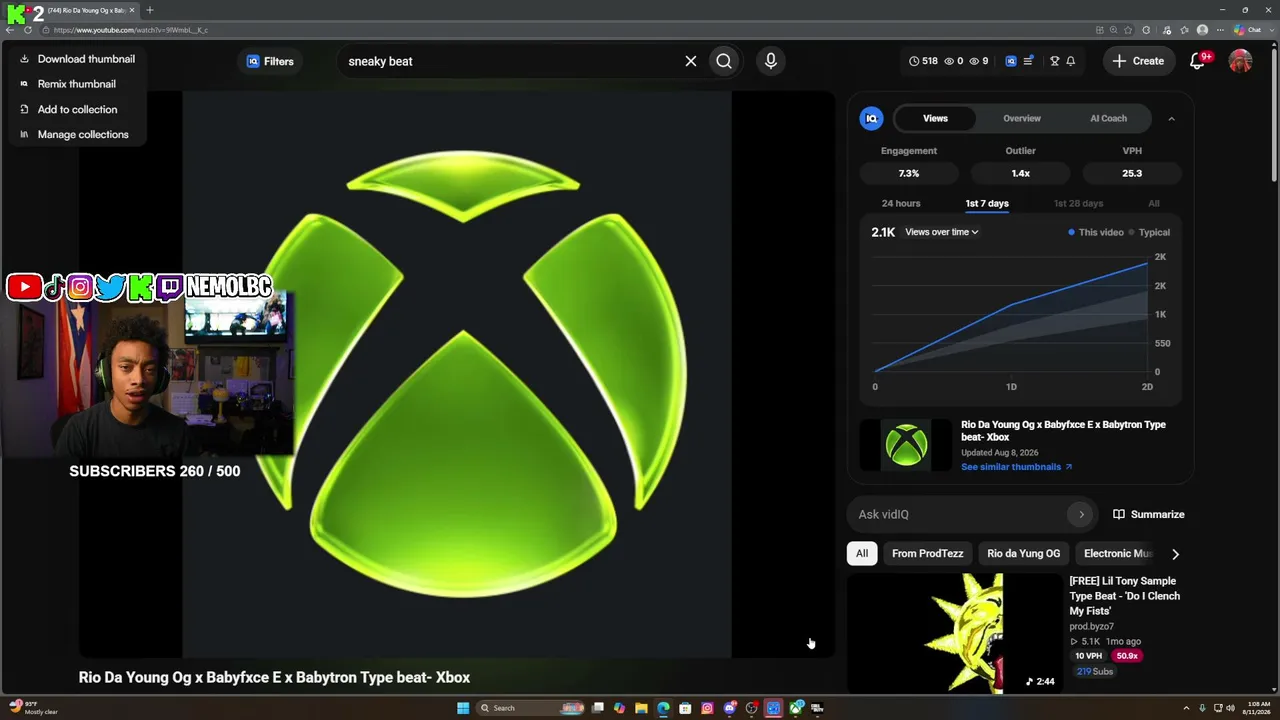Open the account avatar menu
The width and height of the screenshot is (1280, 720).
click(x=1240, y=61)
